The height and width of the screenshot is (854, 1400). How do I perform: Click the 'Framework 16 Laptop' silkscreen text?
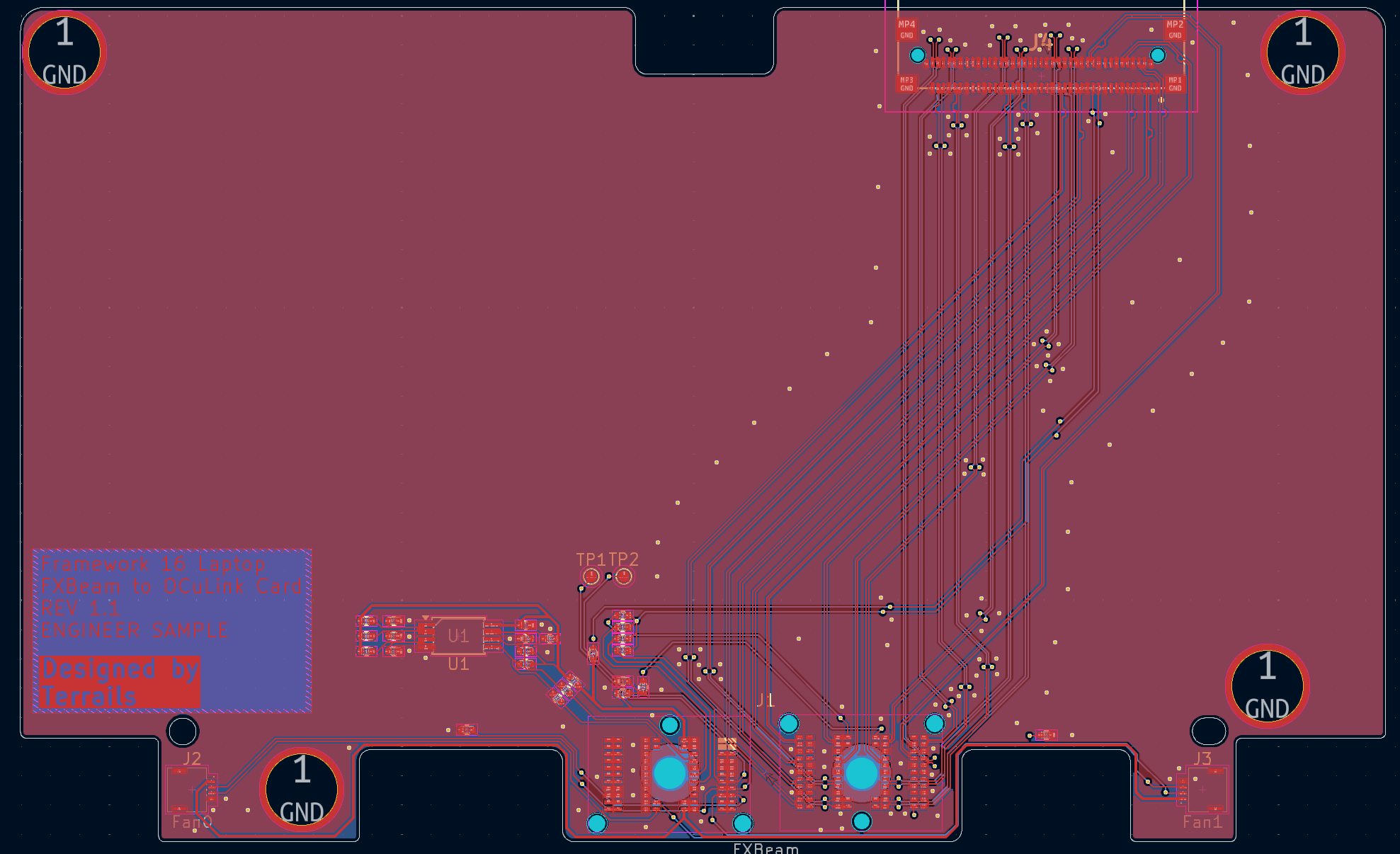click(152, 564)
